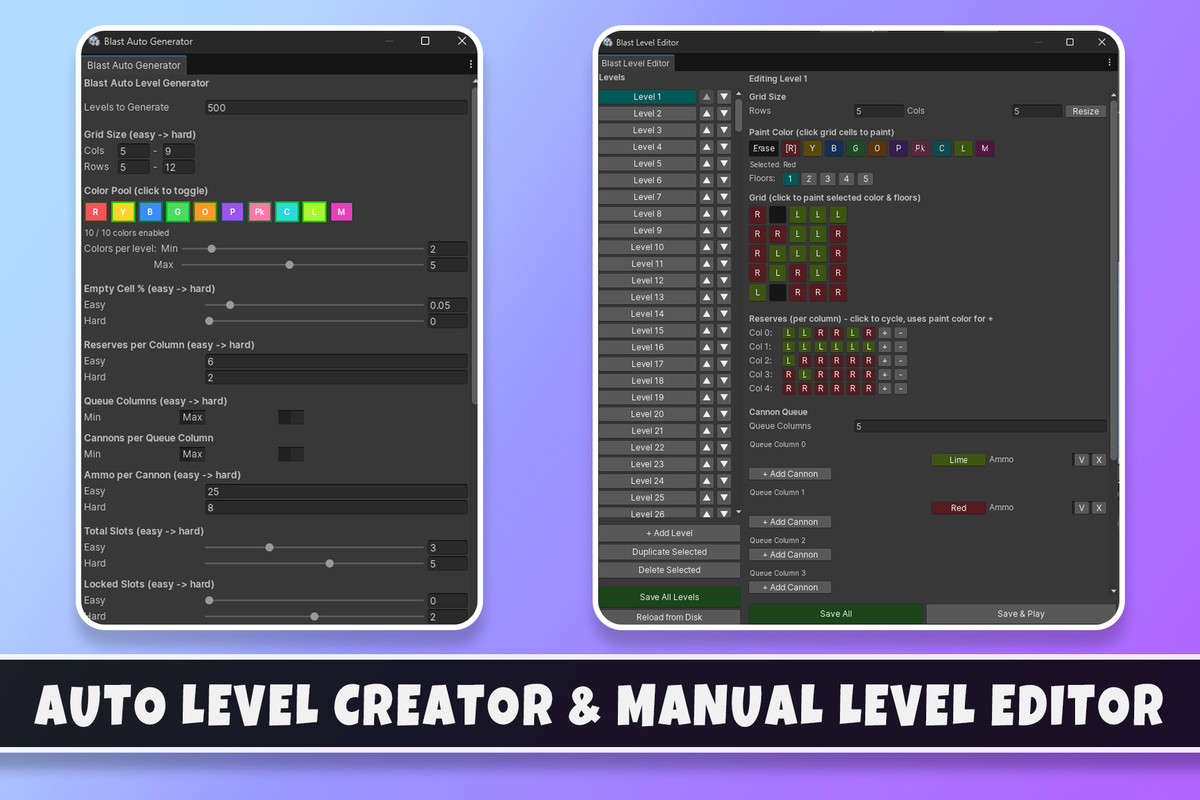This screenshot has height=800, width=1200.
Task: Click X to remove the Red ammo cannon
Action: (x=1098, y=507)
